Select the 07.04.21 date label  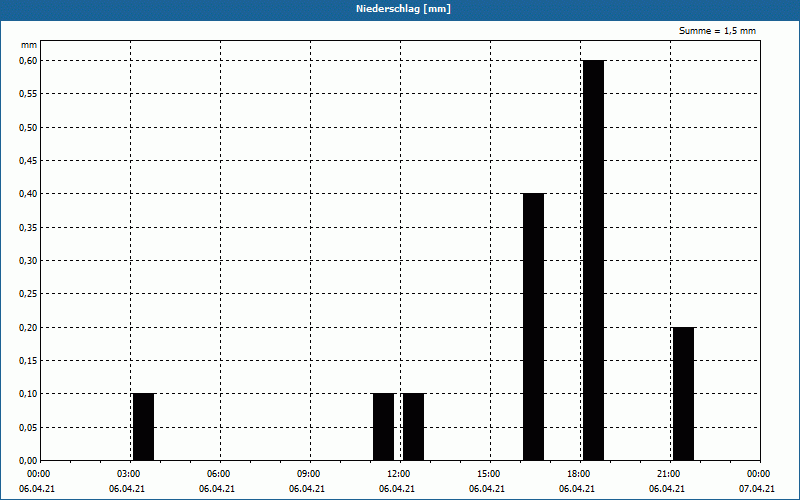coord(757,489)
